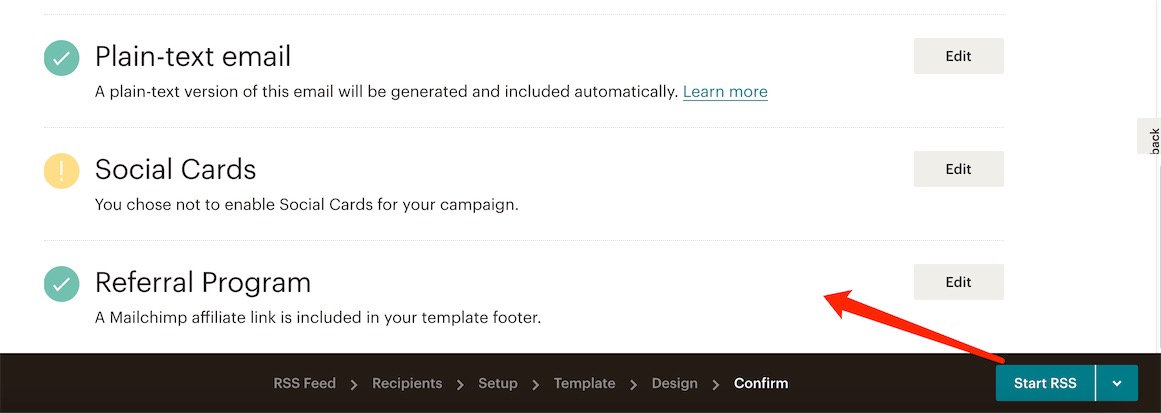Click the chevron between Recipients and Setup
1161x413 pixels.
click(461, 384)
